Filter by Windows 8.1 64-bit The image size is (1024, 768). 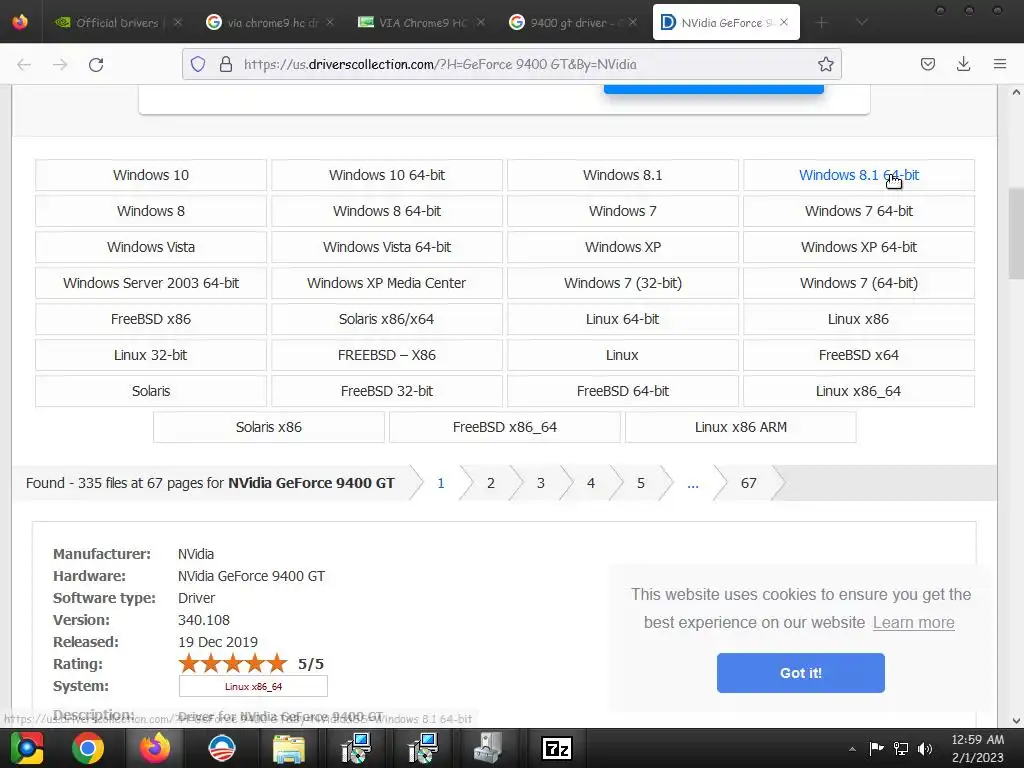[859, 175]
